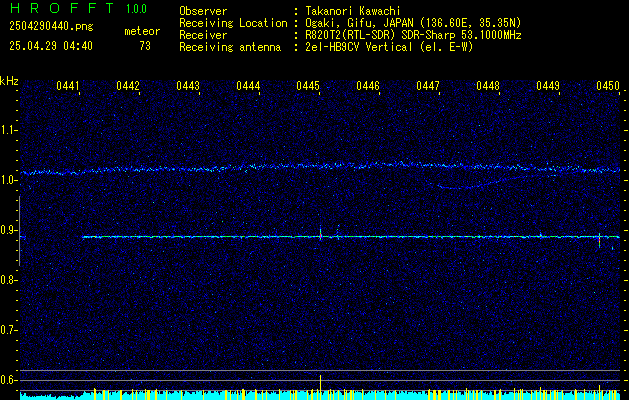Click the Receiving antenna description line
629x400 pixels.
pos(326,47)
